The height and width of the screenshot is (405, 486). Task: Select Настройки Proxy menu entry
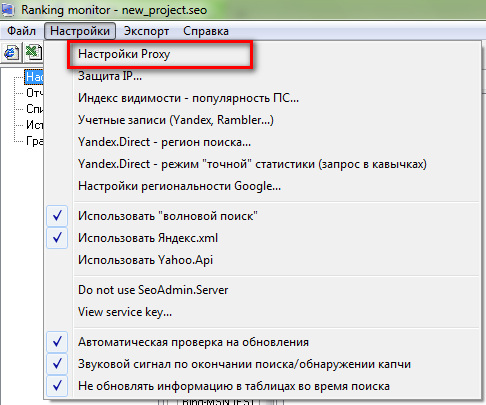pos(263,54)
